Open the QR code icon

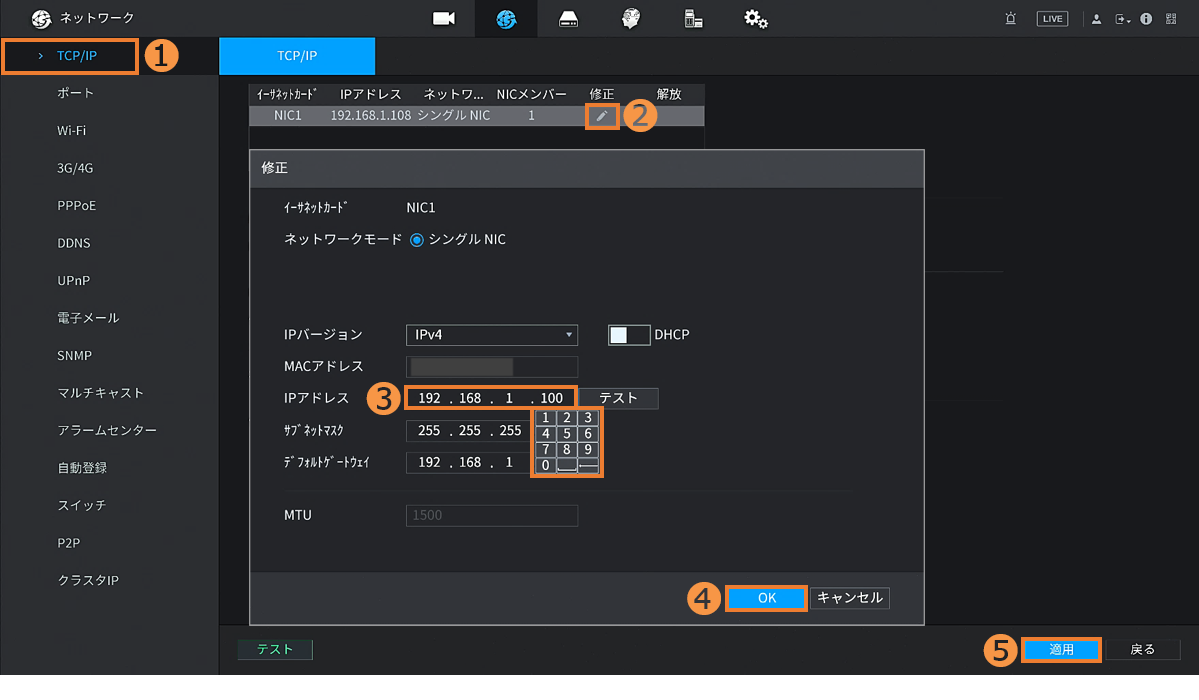(x=1171, y=19)
